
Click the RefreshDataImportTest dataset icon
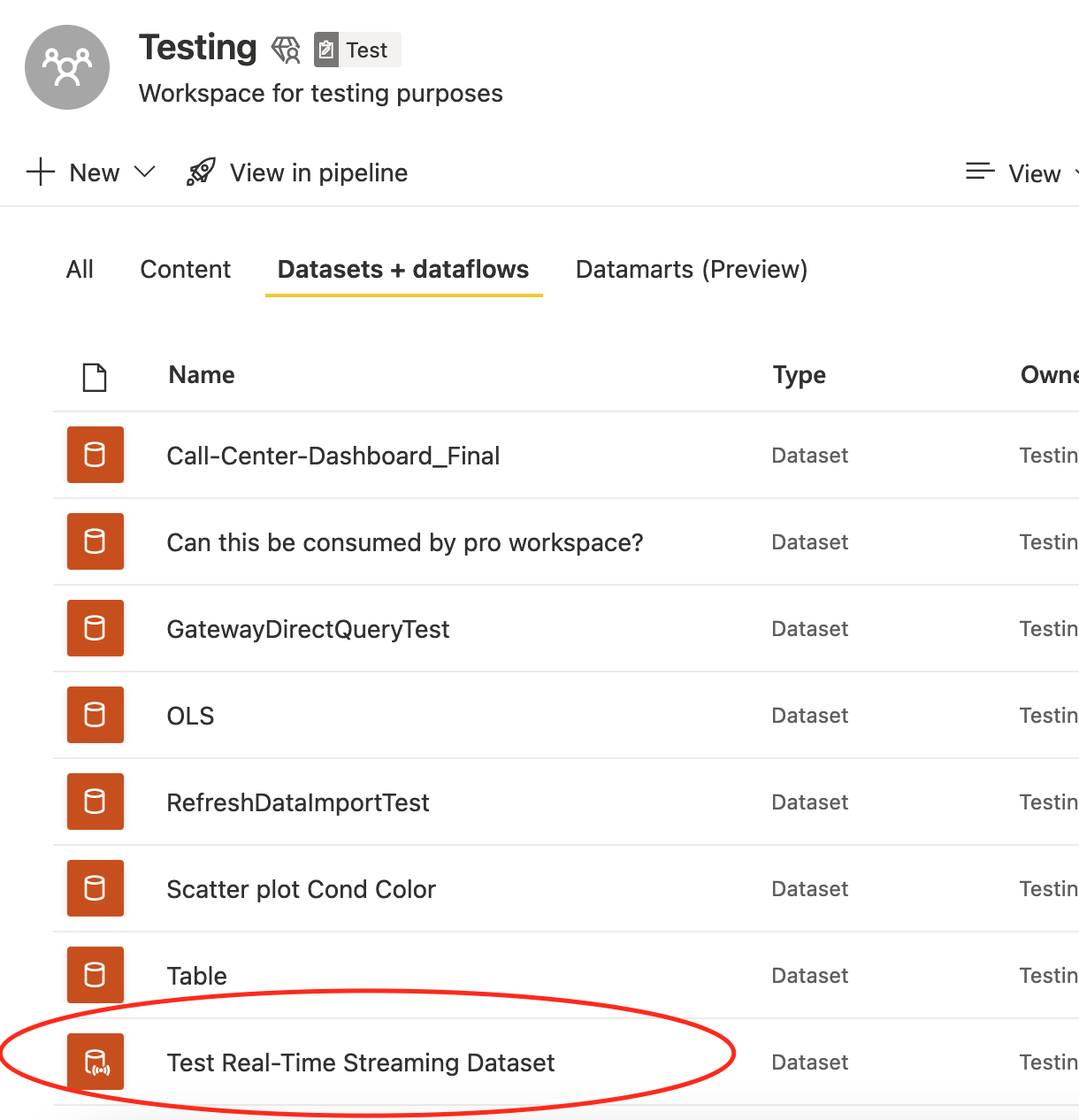(x=95, y=802)
